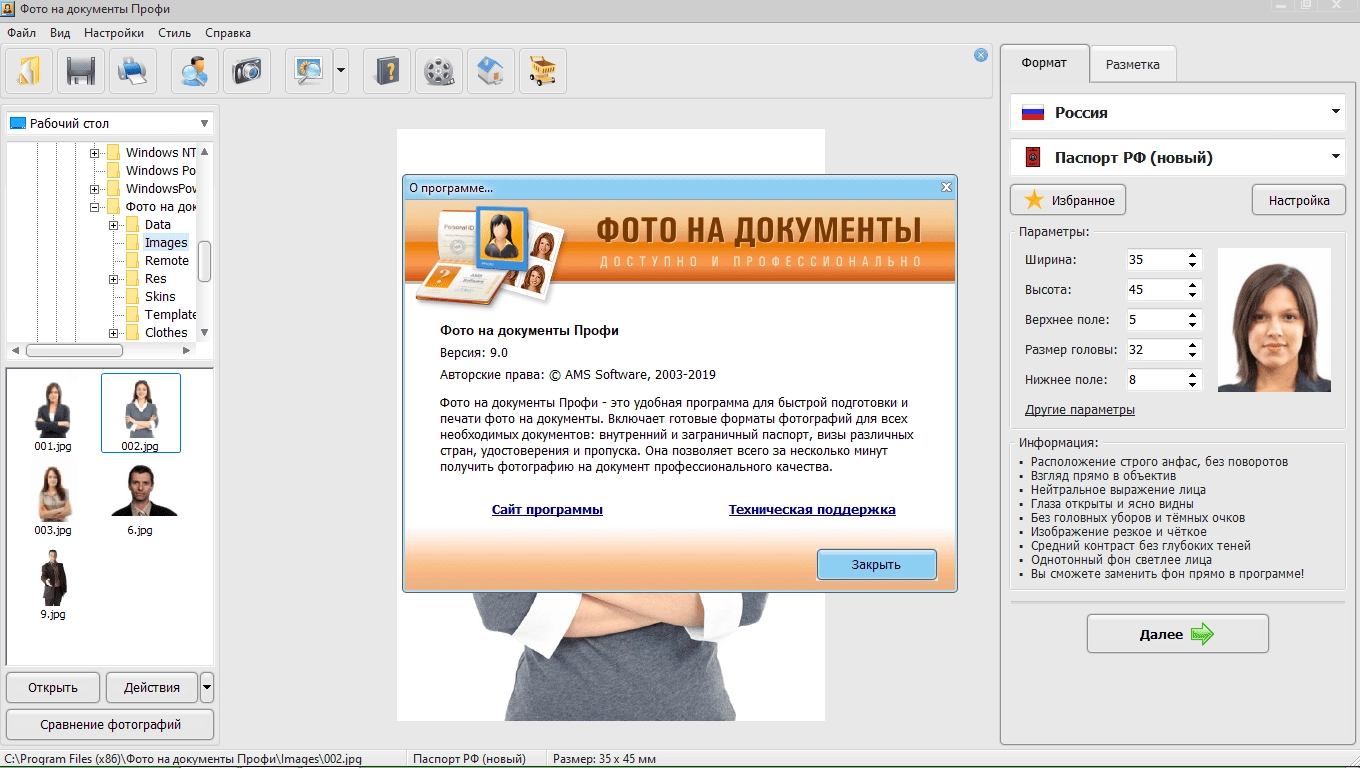Image resolution: width=1360 pixels, height=768 pixels.
Task: Open the Паспорт РФ (новый) format dropdown
Action: (x=1178, y=157)
